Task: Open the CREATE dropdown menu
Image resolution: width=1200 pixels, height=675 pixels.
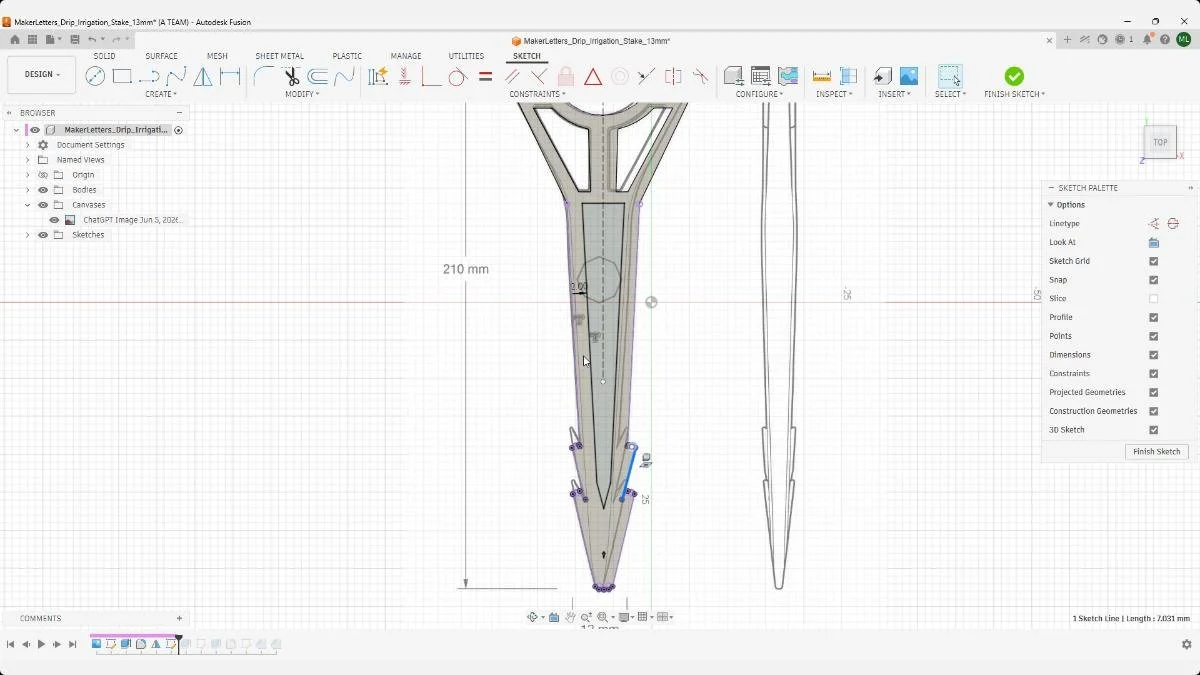Action: 161,94
